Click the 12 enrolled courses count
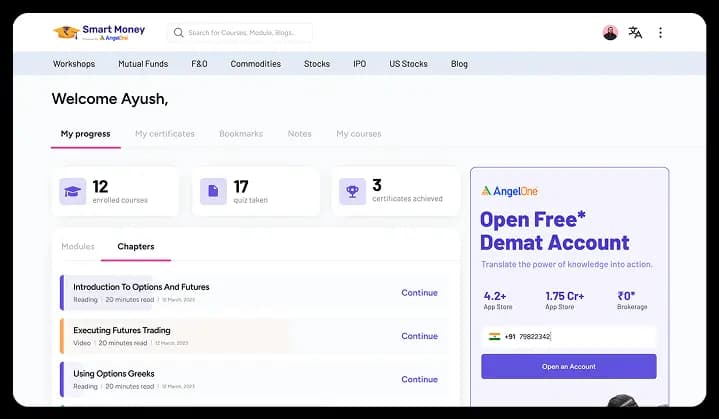The width and height of the screenshot is (719, 419). (x=100, y=187)
